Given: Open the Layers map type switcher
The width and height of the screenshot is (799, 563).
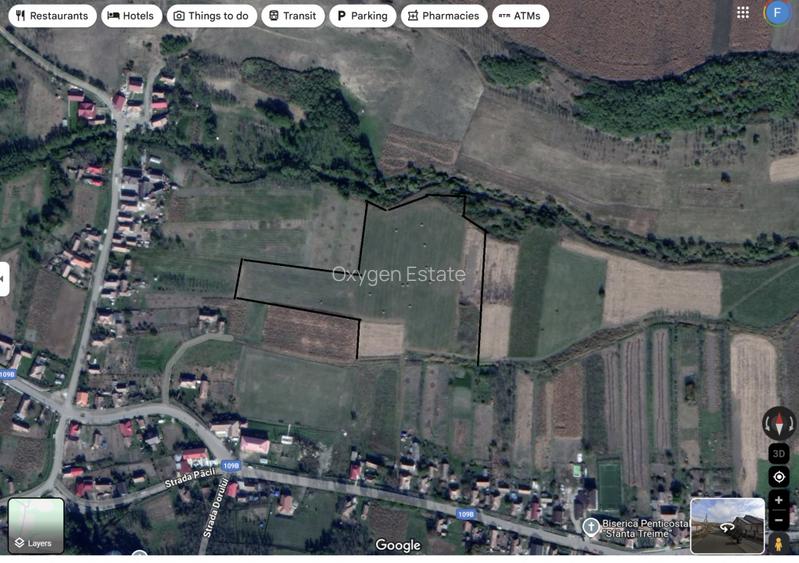Looking at the screenshot, I should tap(36, 525).
